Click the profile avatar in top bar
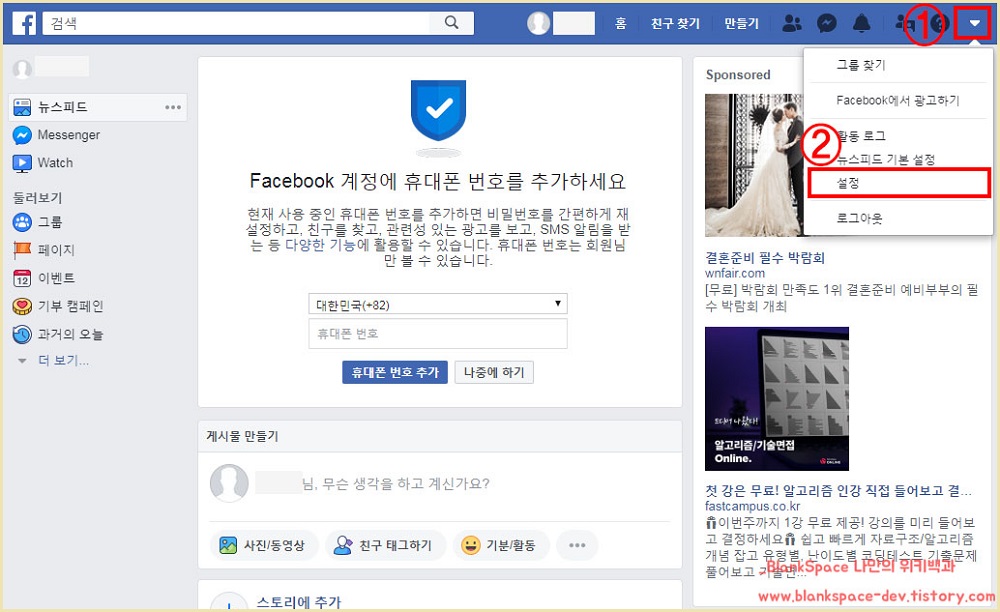 [538, 24]
